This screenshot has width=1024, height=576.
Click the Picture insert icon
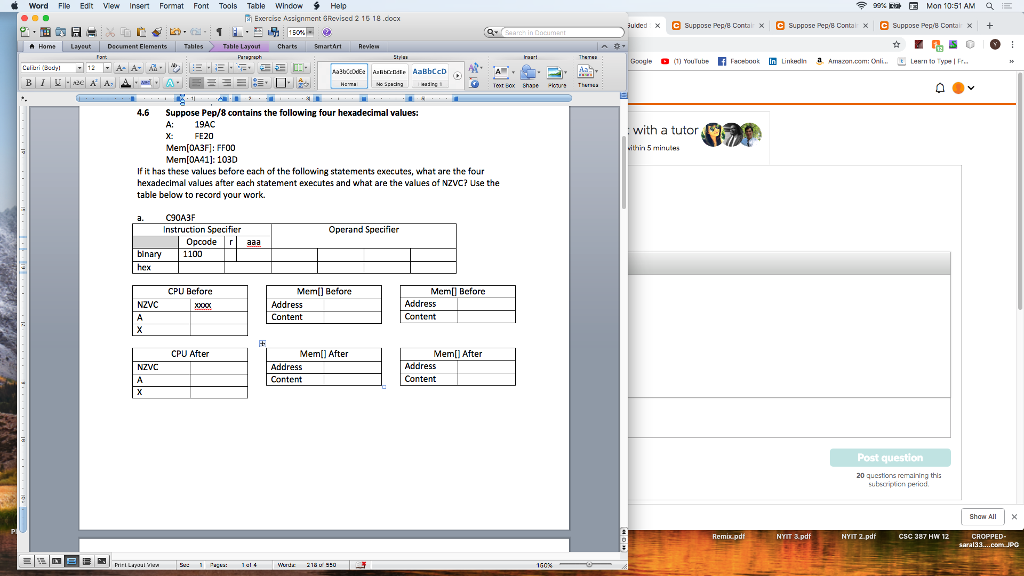click(x=553, y=71)
